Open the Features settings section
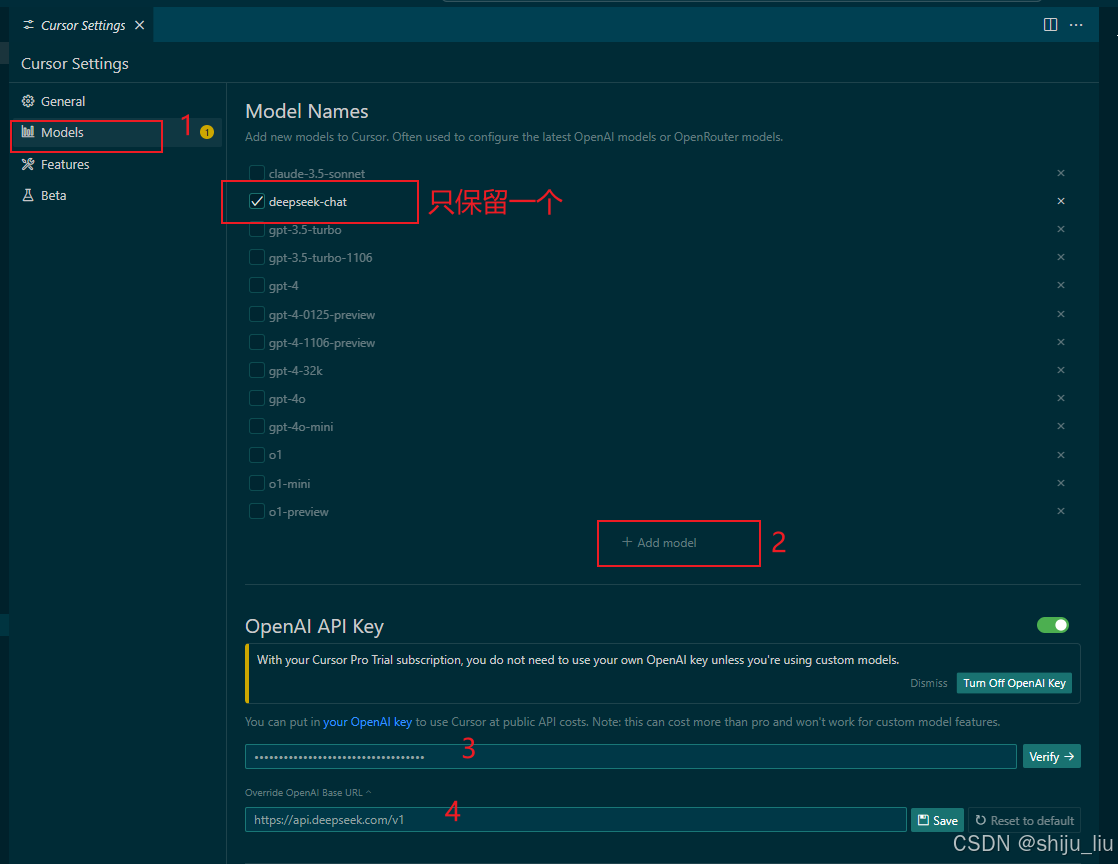 coord(65,165)
